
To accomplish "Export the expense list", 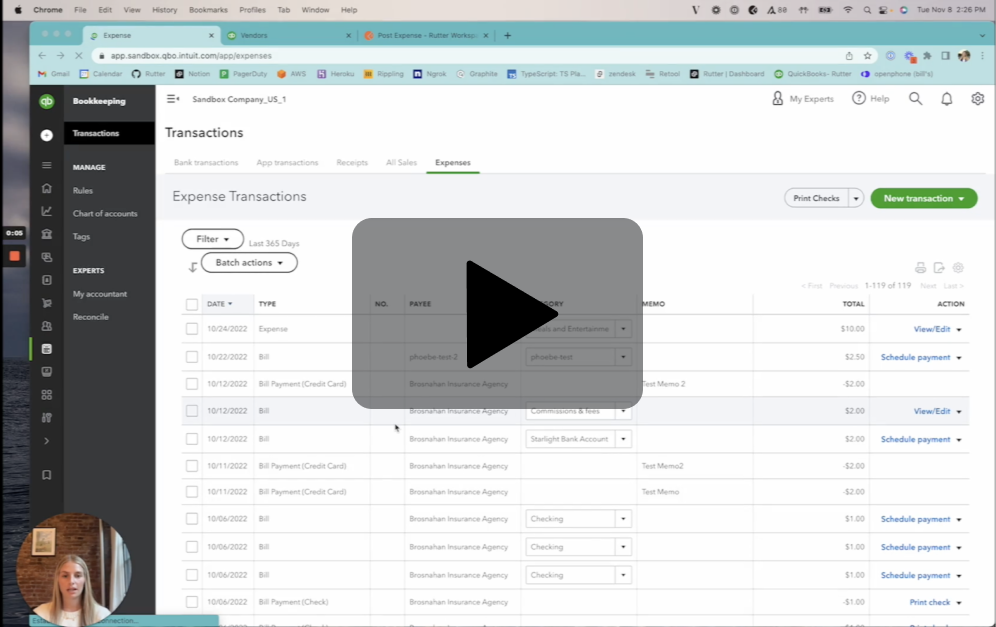I will coord(939,267).
